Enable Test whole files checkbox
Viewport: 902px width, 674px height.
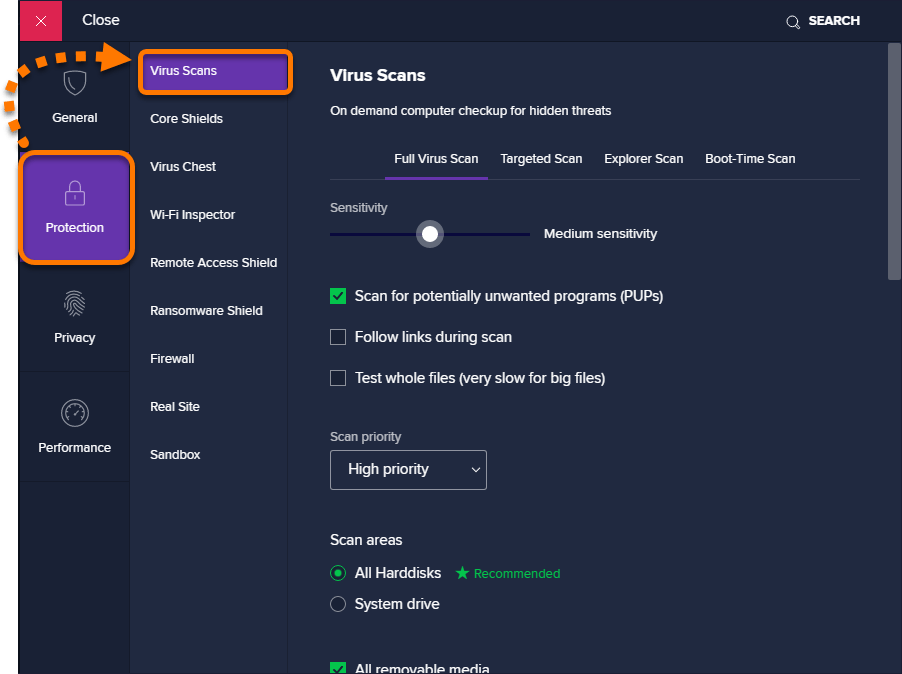coord(338,378)
